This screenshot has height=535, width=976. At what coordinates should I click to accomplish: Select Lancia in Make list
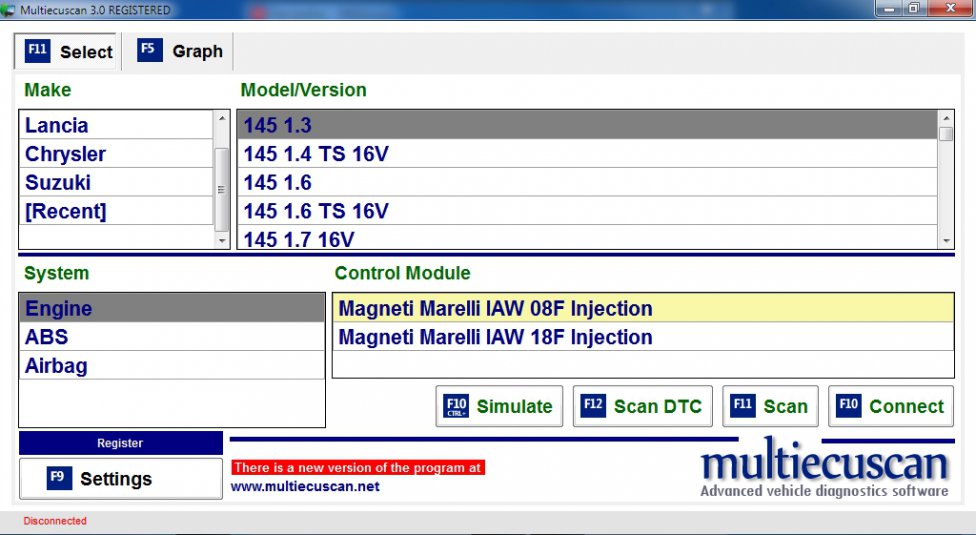57,126
